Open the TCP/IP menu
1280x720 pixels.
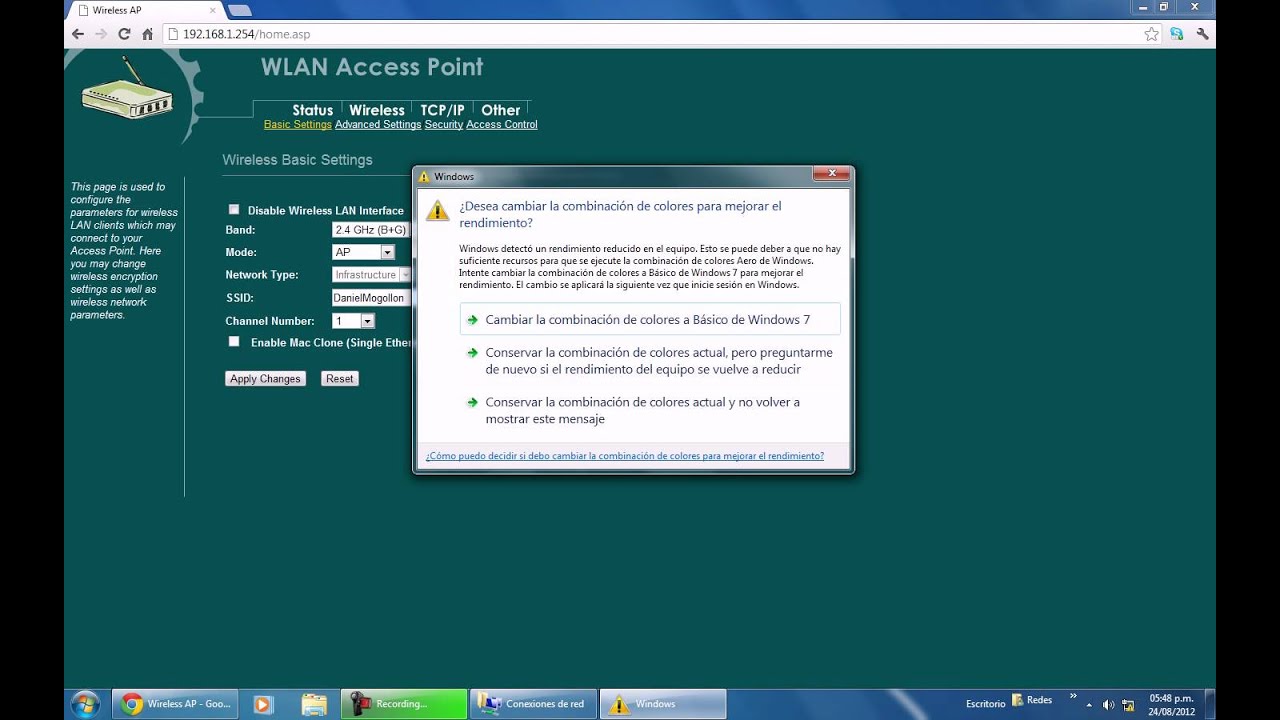[x=442, y=110]
